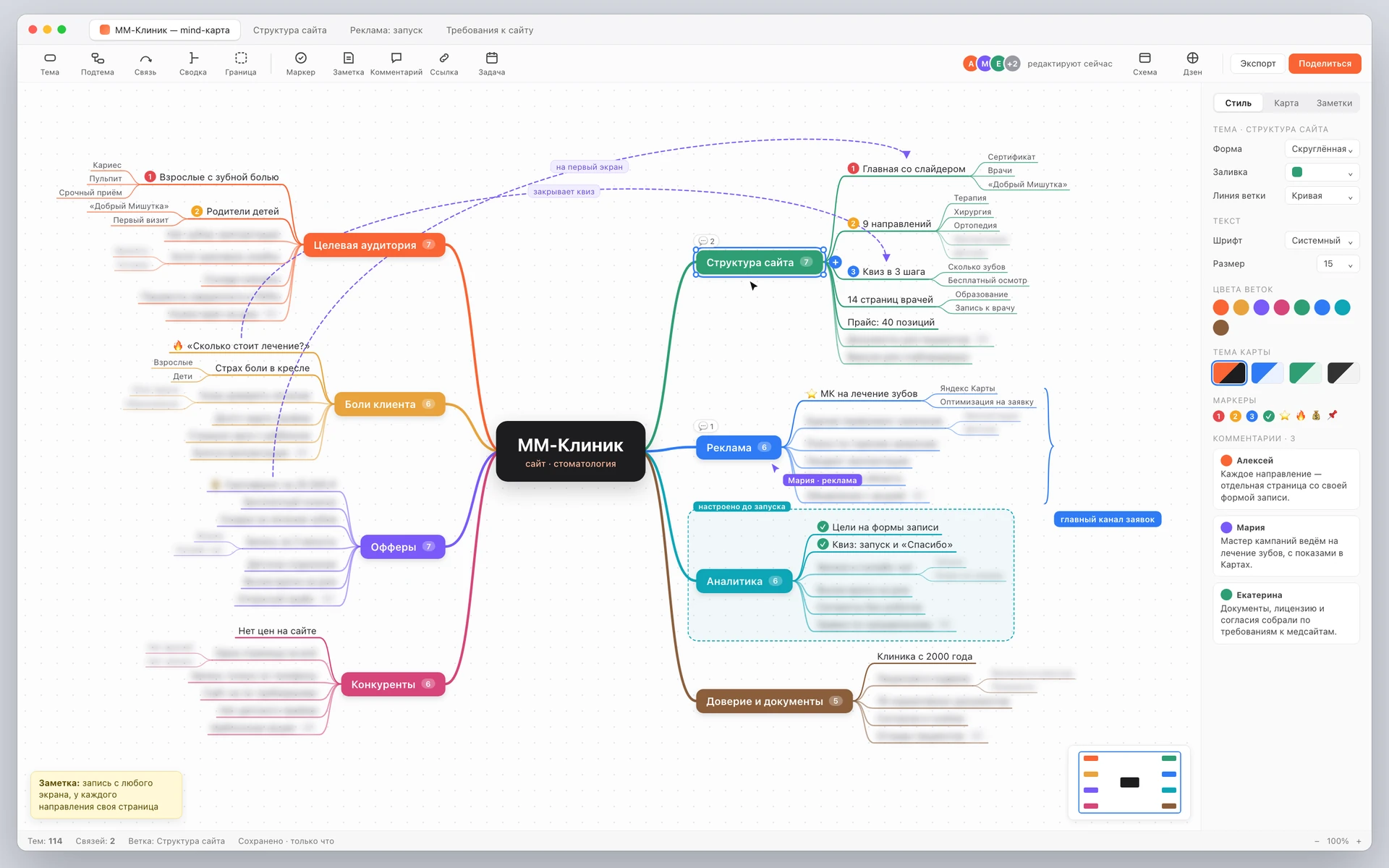Click the plus handle on Структура сайта
Screen dimensions: 1389x868
pyautogui.click(x=835, y=263)
